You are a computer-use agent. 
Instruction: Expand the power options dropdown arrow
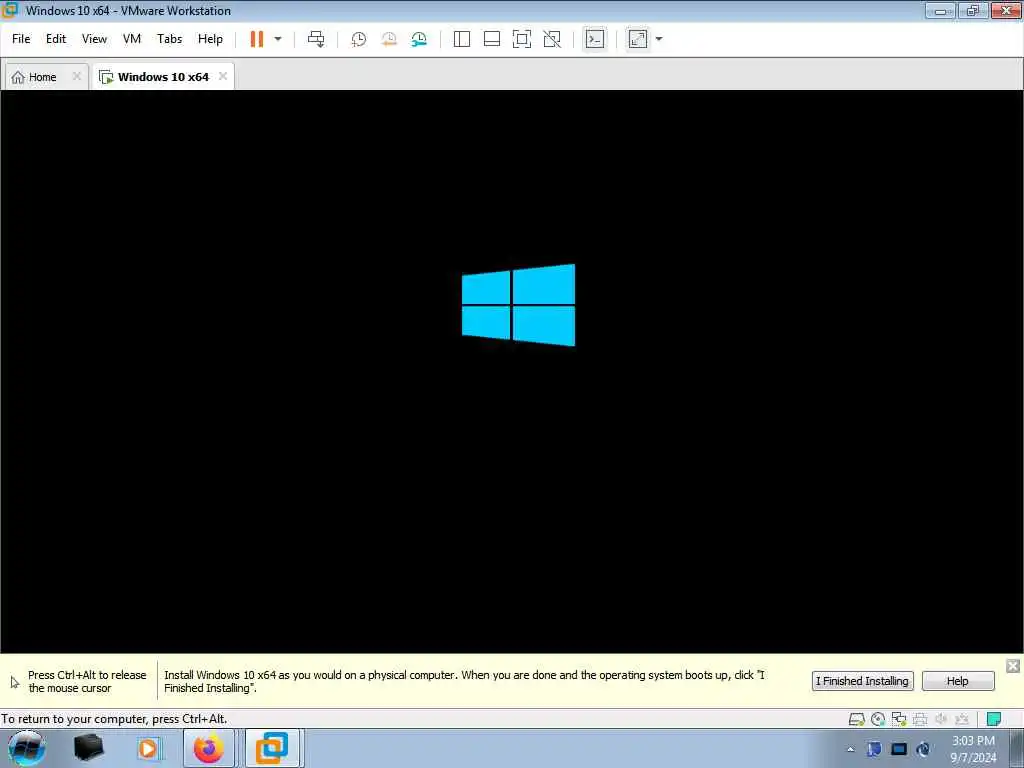coord(278,39)
